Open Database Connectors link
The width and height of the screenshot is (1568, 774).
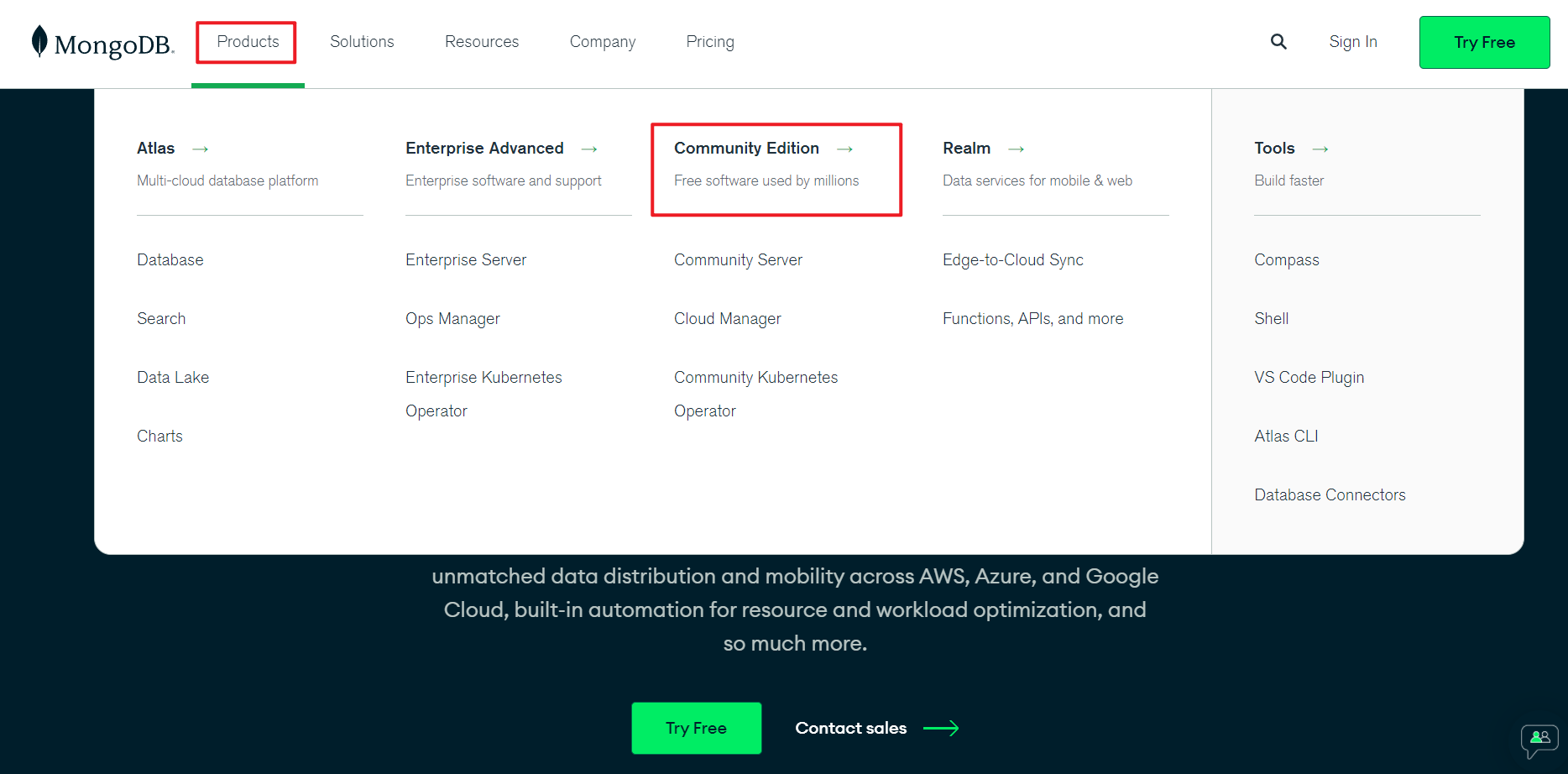tap(1330, 495)
